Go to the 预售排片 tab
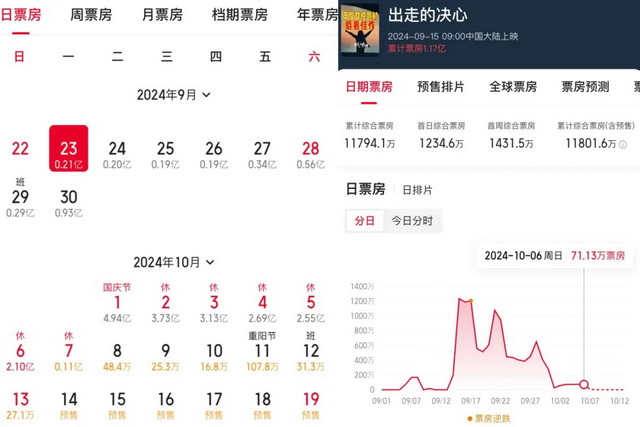 (441, 87)
